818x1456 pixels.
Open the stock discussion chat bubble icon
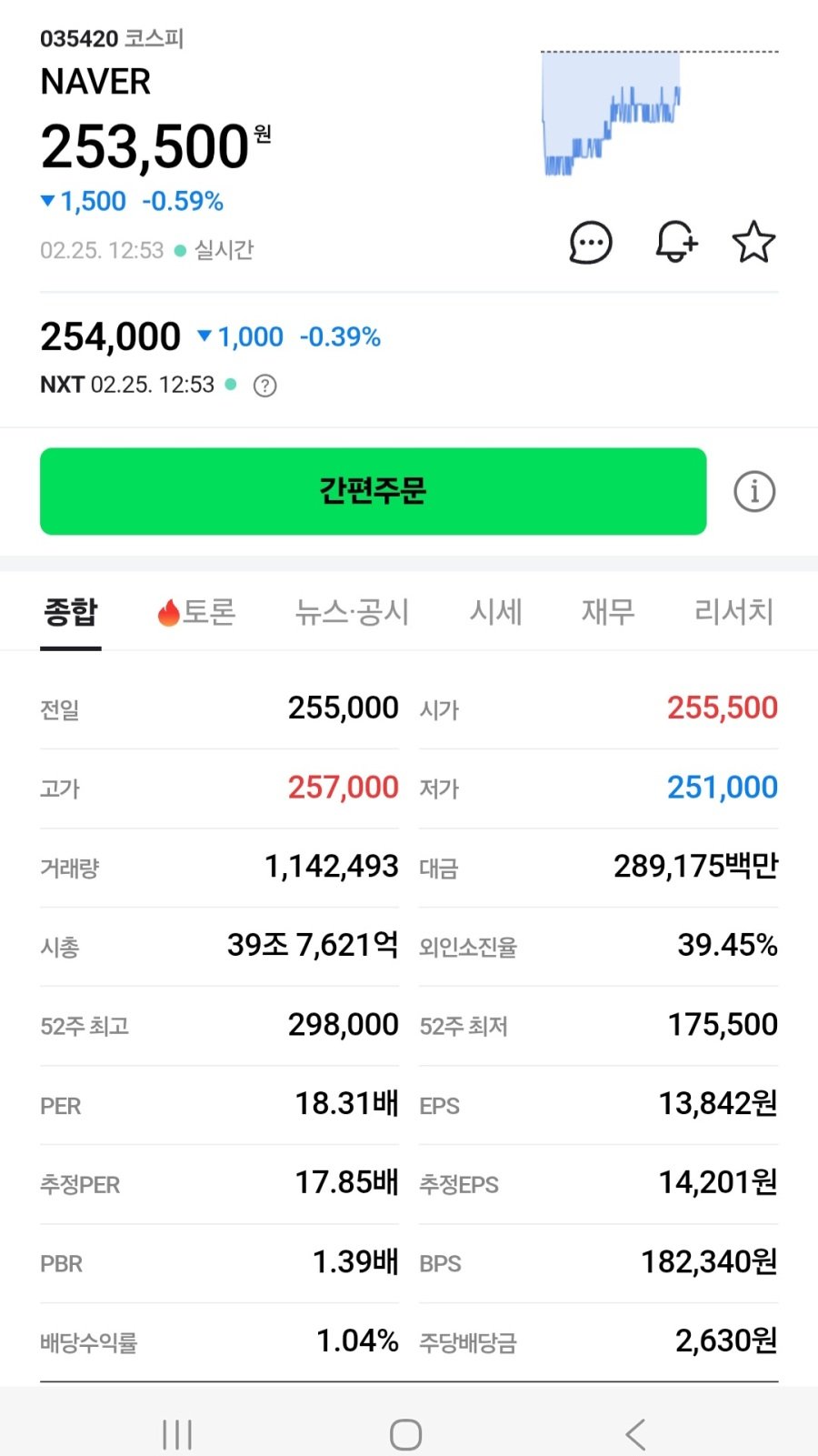pyautogui.click(x=591, y=243)
